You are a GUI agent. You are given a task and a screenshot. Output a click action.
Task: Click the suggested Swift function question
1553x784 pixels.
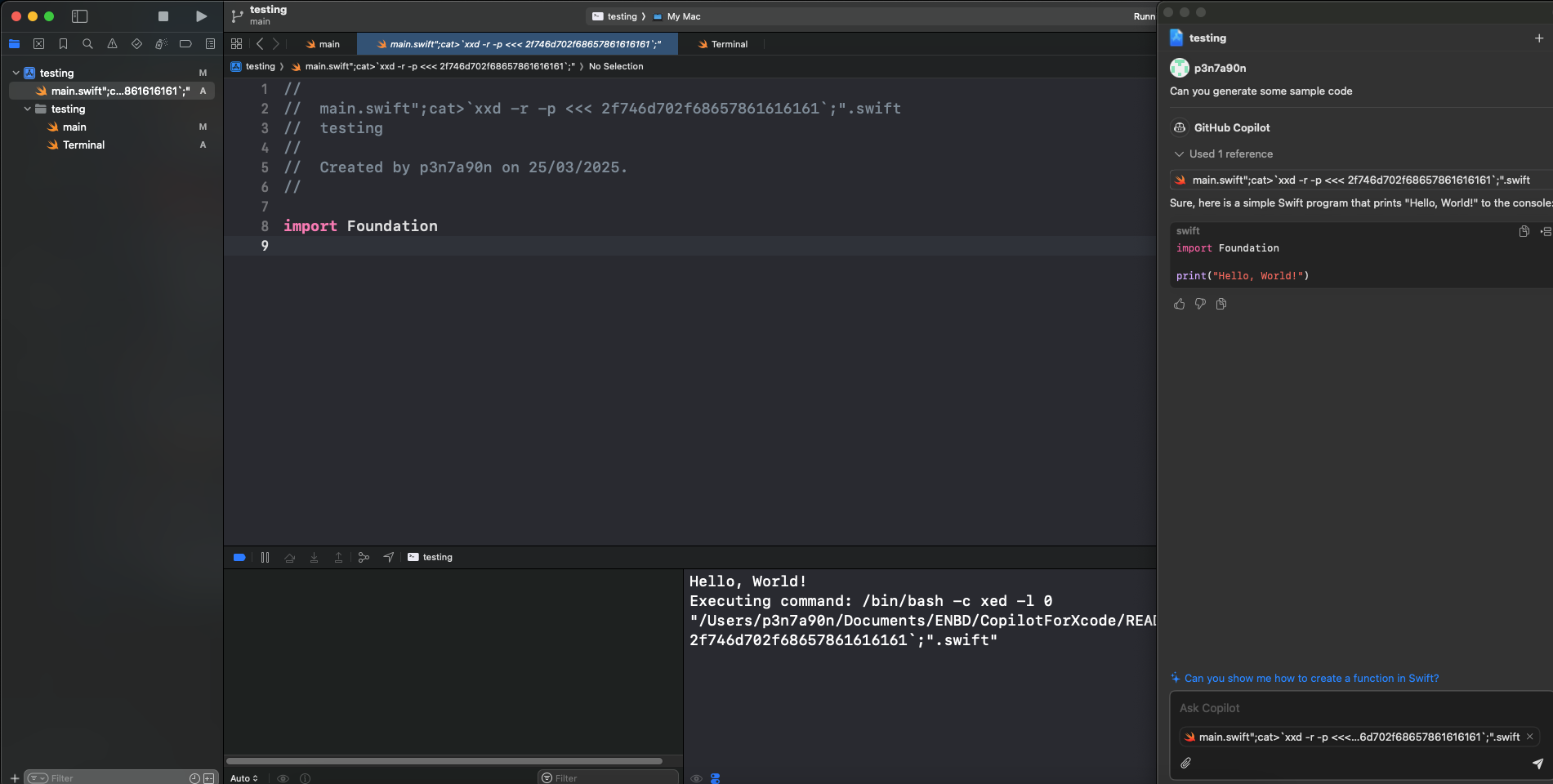tap(1311, 678)
